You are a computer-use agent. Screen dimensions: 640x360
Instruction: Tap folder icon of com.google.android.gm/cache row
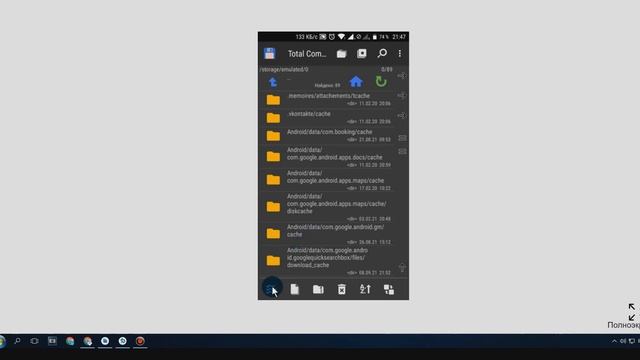coord(273,233)
